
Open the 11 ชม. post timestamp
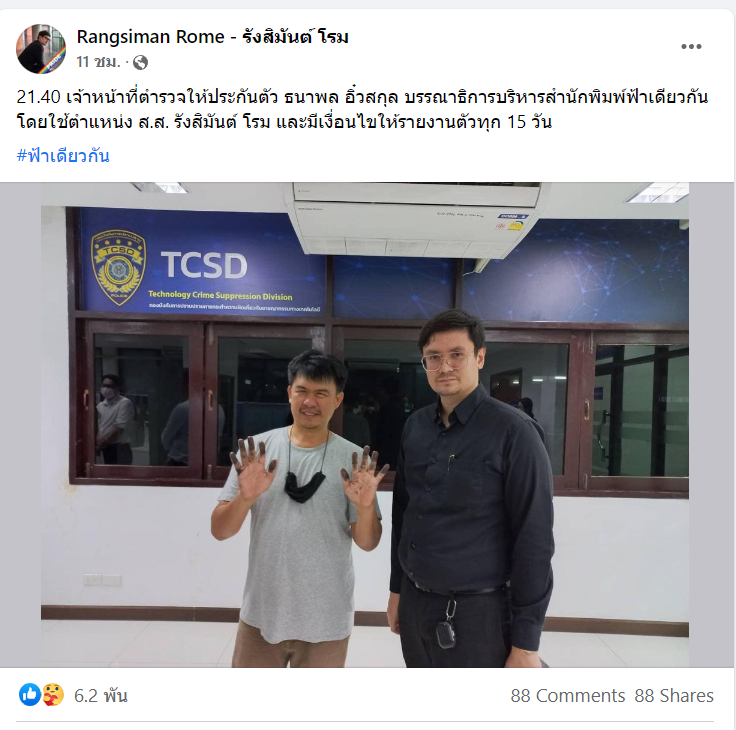point(99,62)
